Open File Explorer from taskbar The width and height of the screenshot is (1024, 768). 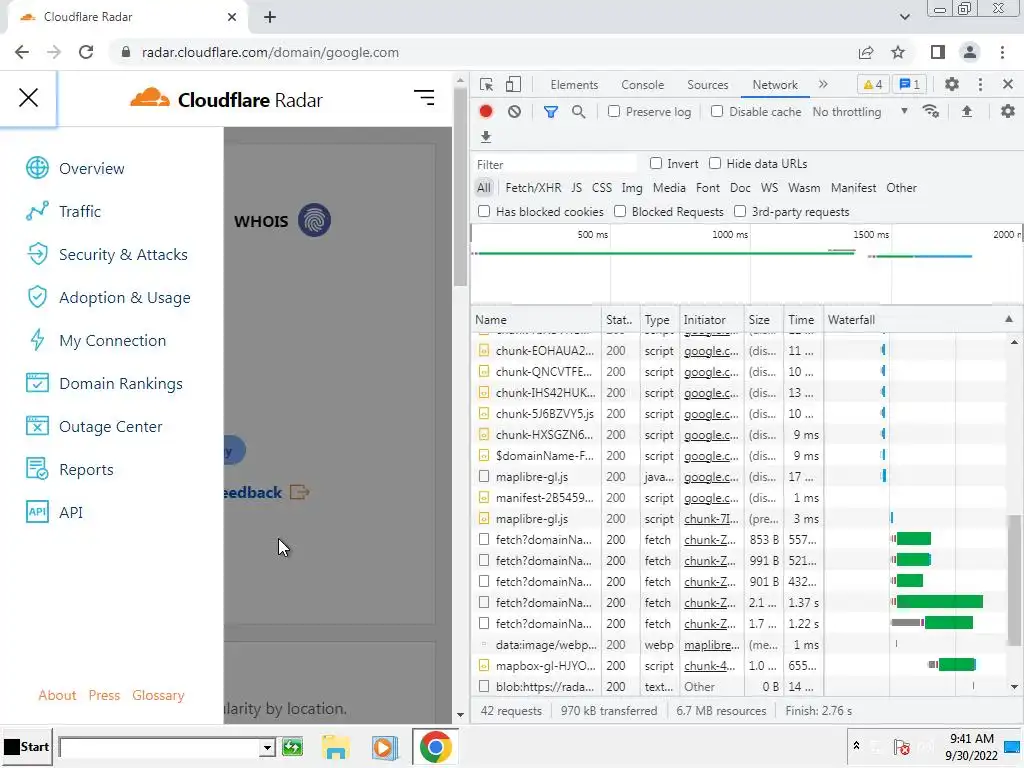(x=336, y=747)
